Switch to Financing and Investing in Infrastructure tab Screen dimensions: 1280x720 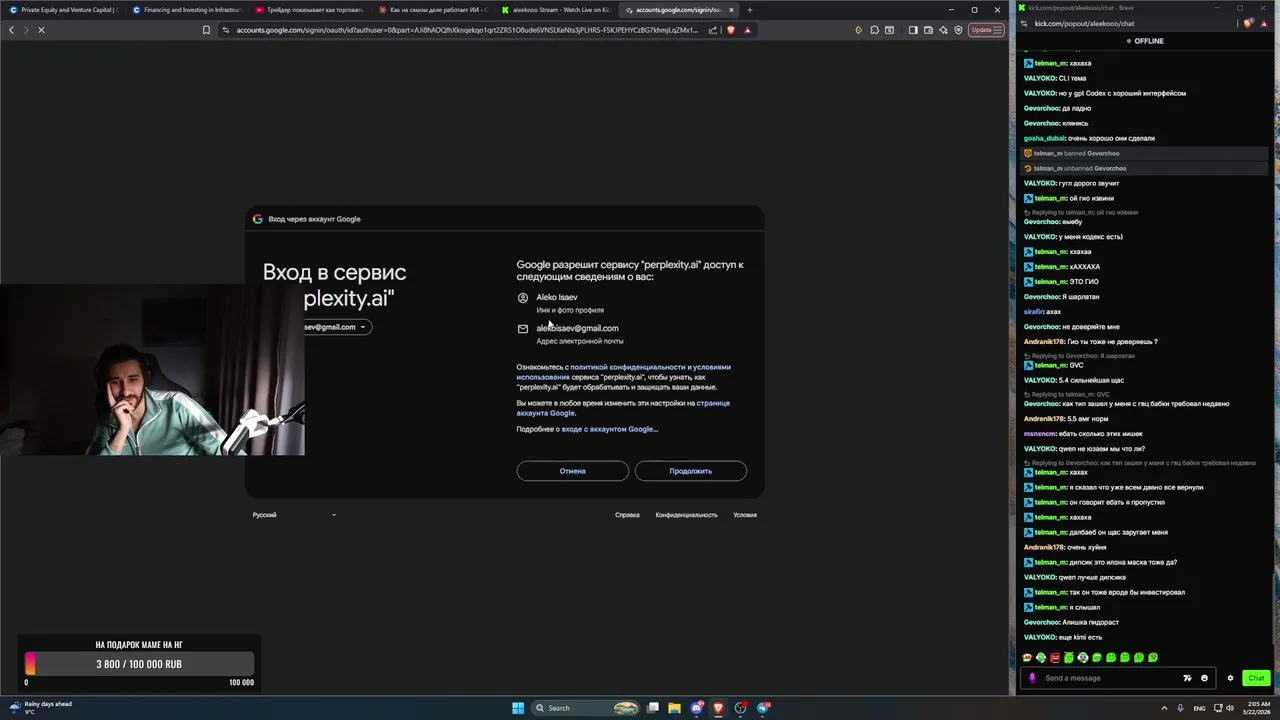pyautogui.click(x=186, y=10)
